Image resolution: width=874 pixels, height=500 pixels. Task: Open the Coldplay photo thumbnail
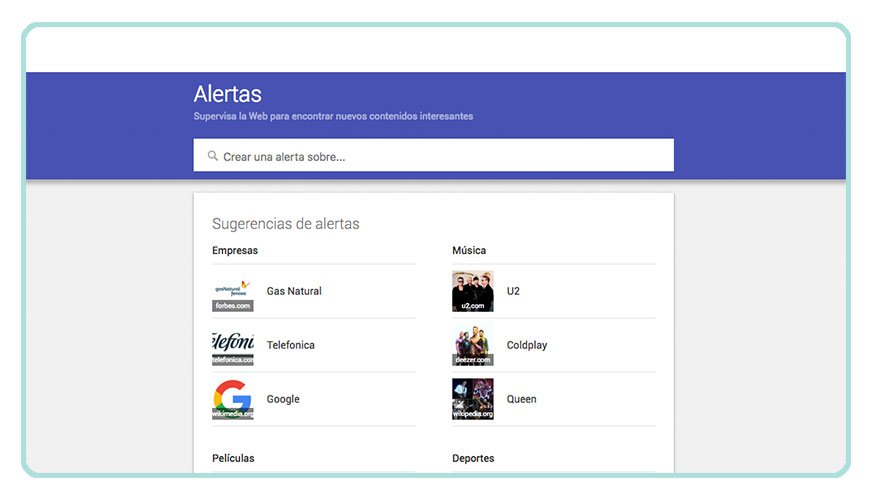(473, 345)
